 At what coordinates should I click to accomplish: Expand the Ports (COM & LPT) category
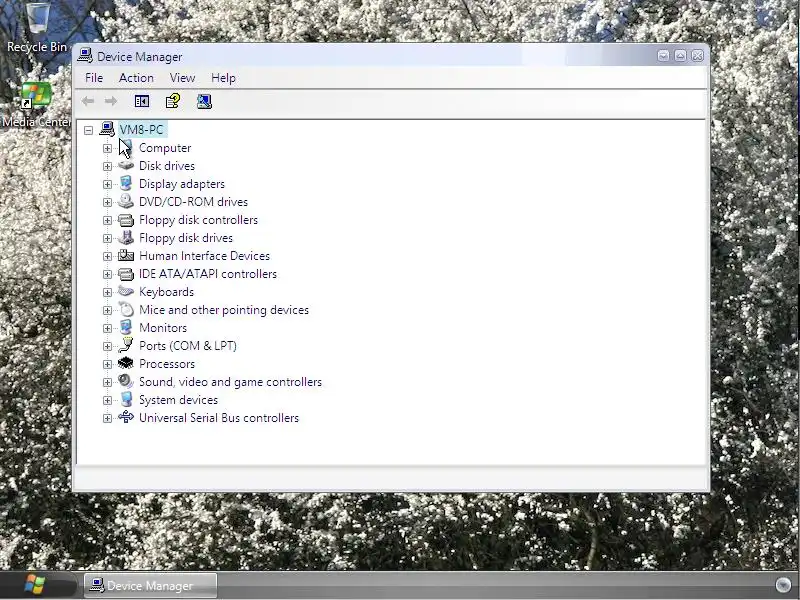[107, 346]
